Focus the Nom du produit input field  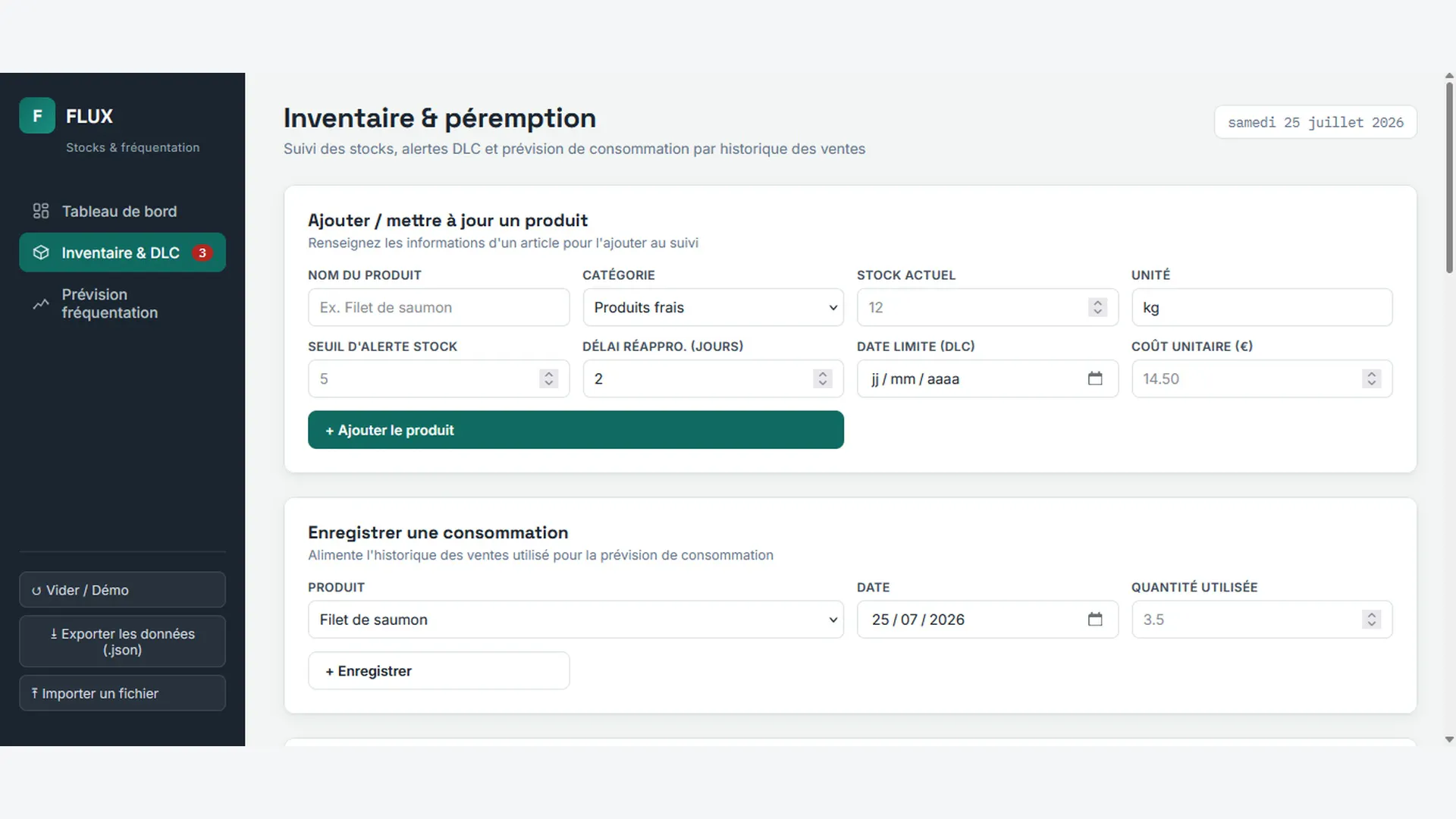tap(438, 307)
